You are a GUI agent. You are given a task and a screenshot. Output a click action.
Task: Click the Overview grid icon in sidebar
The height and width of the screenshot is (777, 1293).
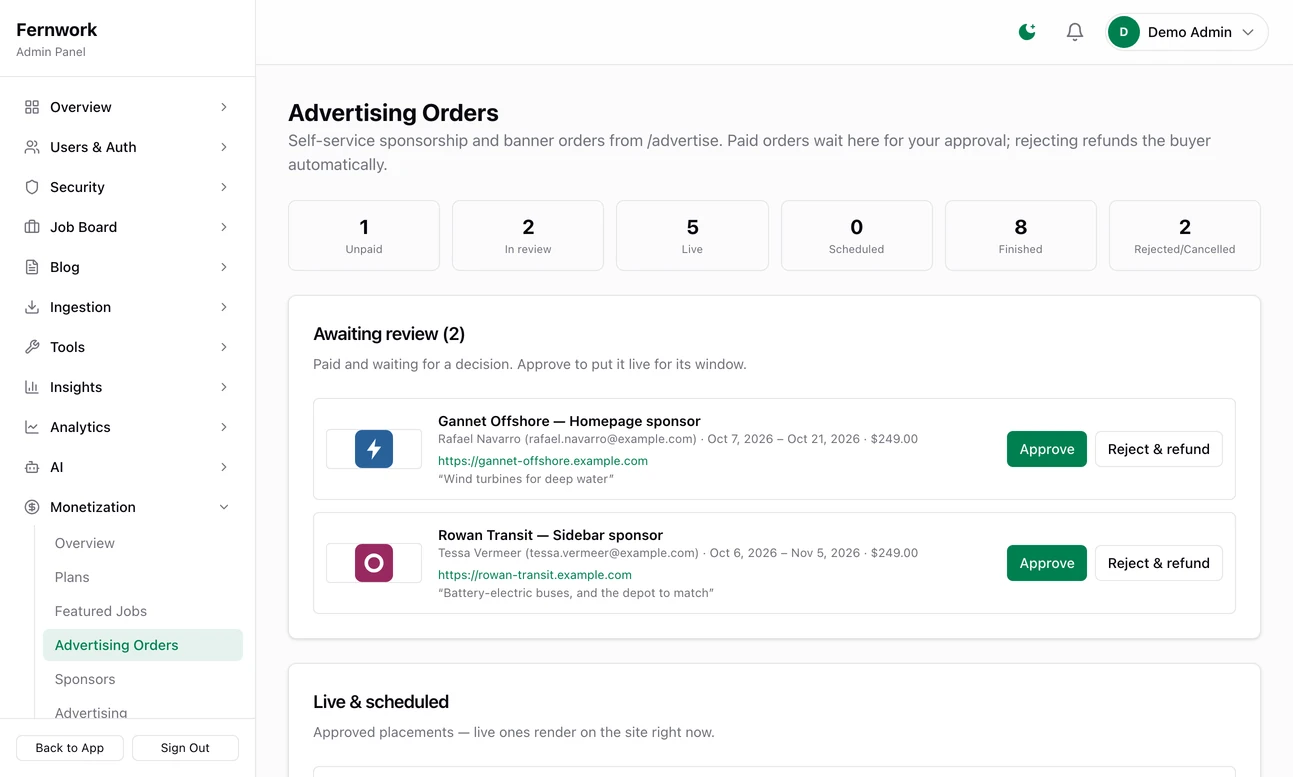(32, 107)
